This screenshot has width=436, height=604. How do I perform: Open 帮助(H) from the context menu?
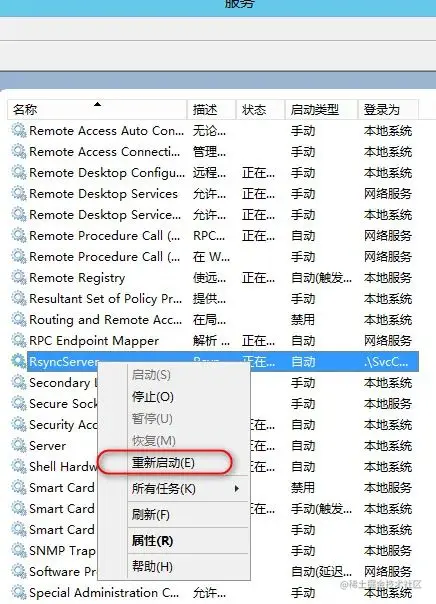152,567
